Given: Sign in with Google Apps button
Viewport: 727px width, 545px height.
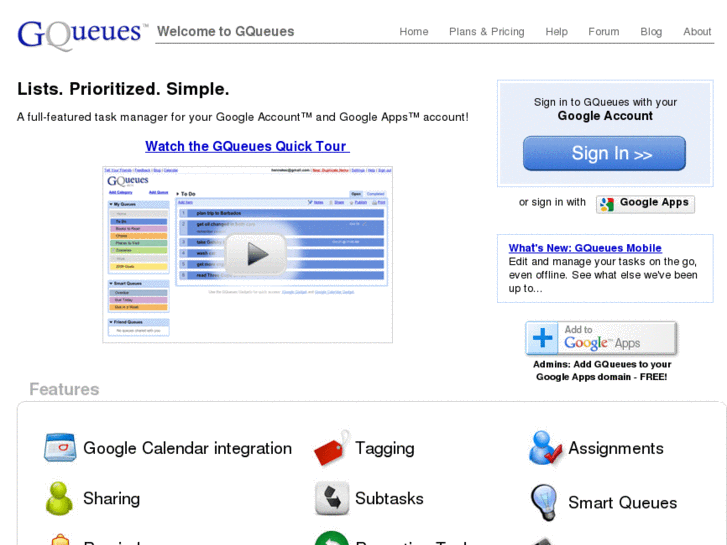Looking at the screenshot, I should coord(645,204).
